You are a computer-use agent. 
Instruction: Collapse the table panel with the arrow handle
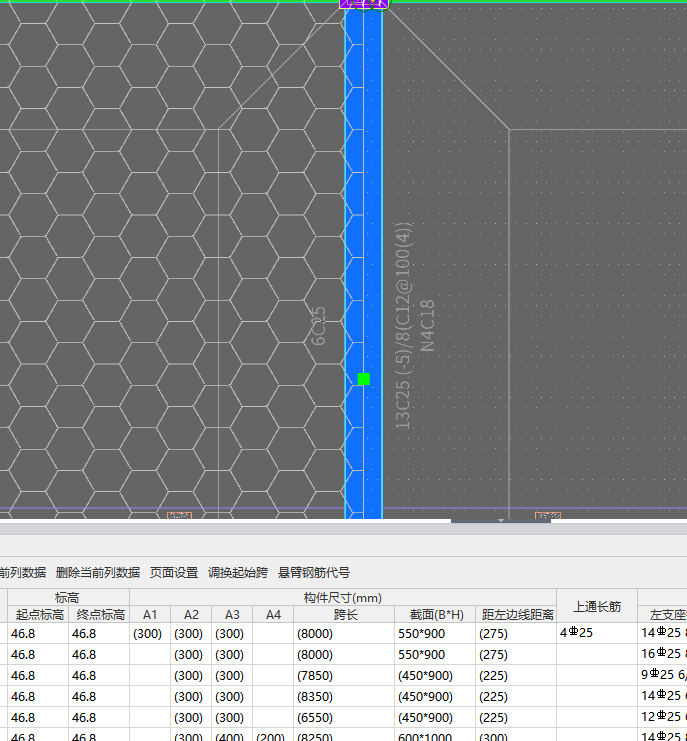(501, 521)
